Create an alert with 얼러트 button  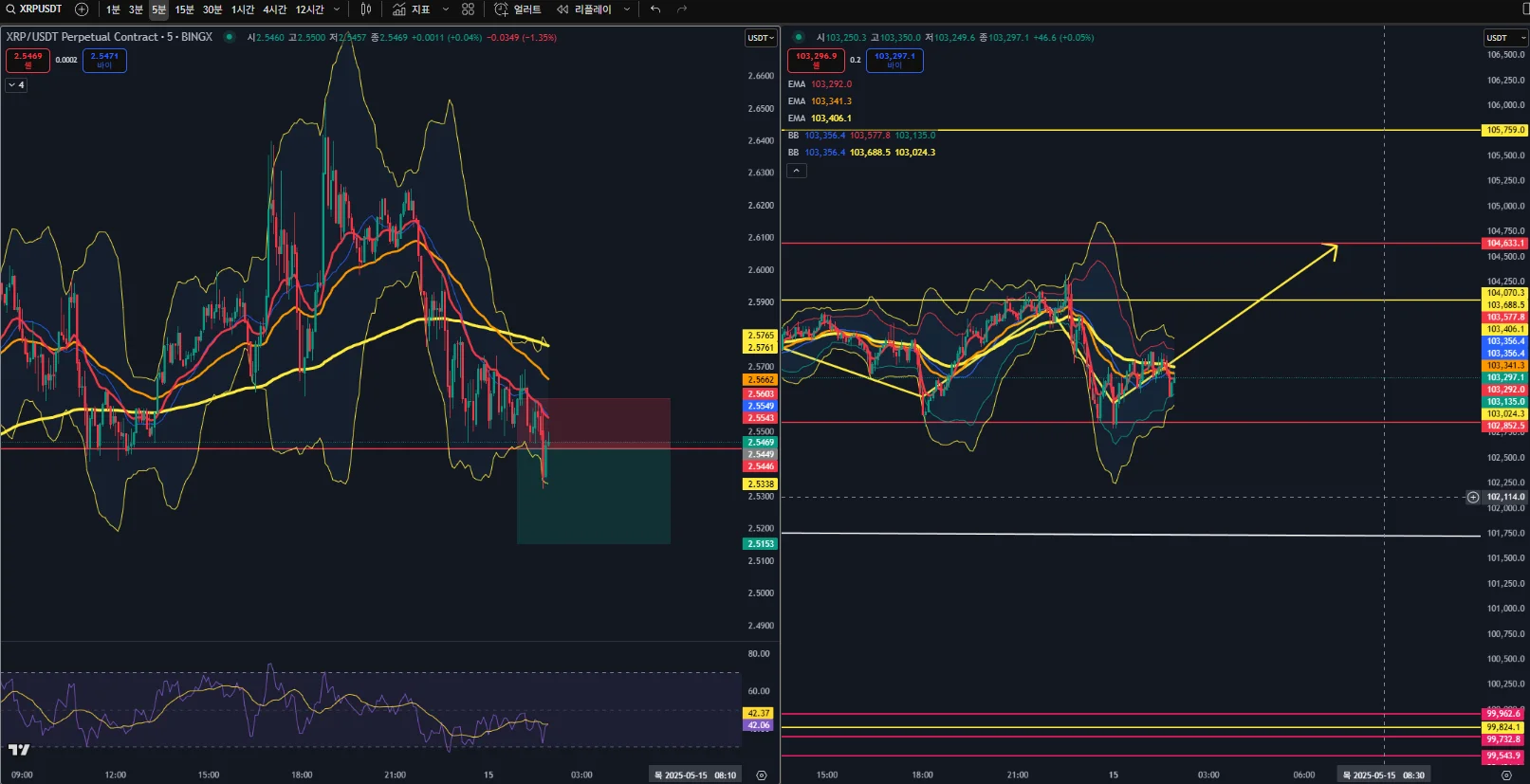(518, 9)
